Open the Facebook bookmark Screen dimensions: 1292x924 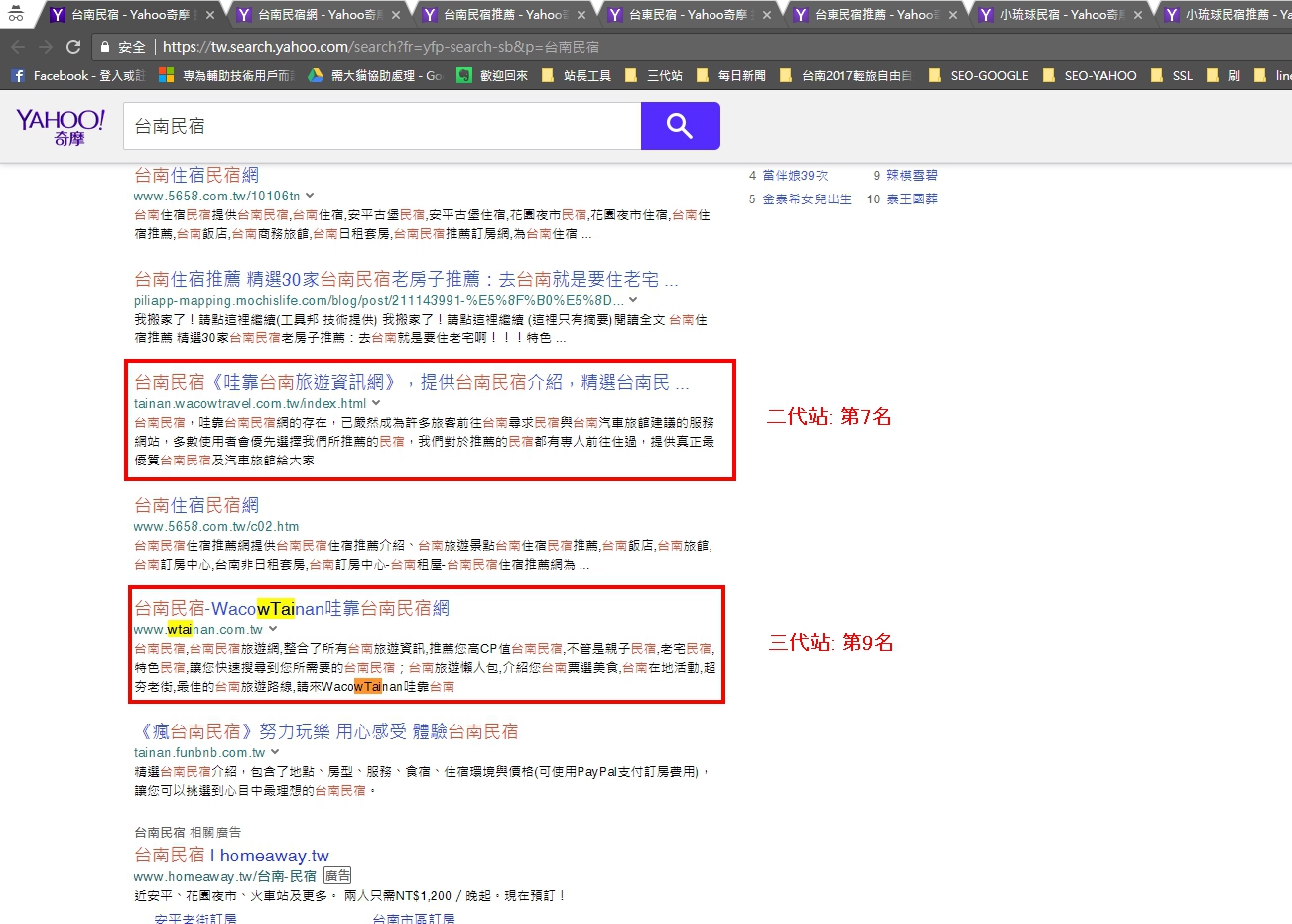(77, 75)
